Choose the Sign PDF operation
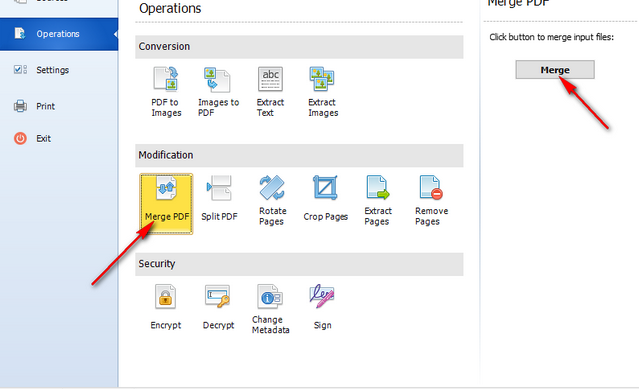This screenshot has height=389, width=639. [x=322, y=307]
